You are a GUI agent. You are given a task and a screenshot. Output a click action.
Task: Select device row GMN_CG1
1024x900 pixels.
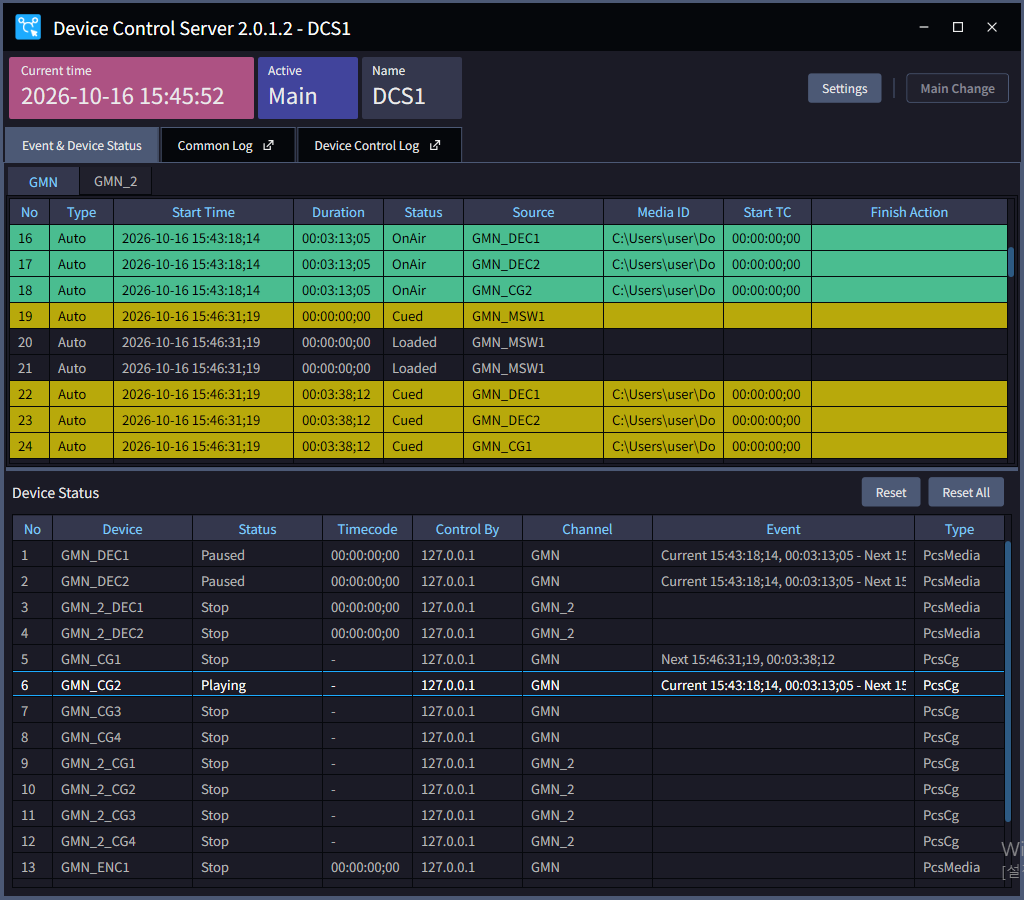point(508,659)
